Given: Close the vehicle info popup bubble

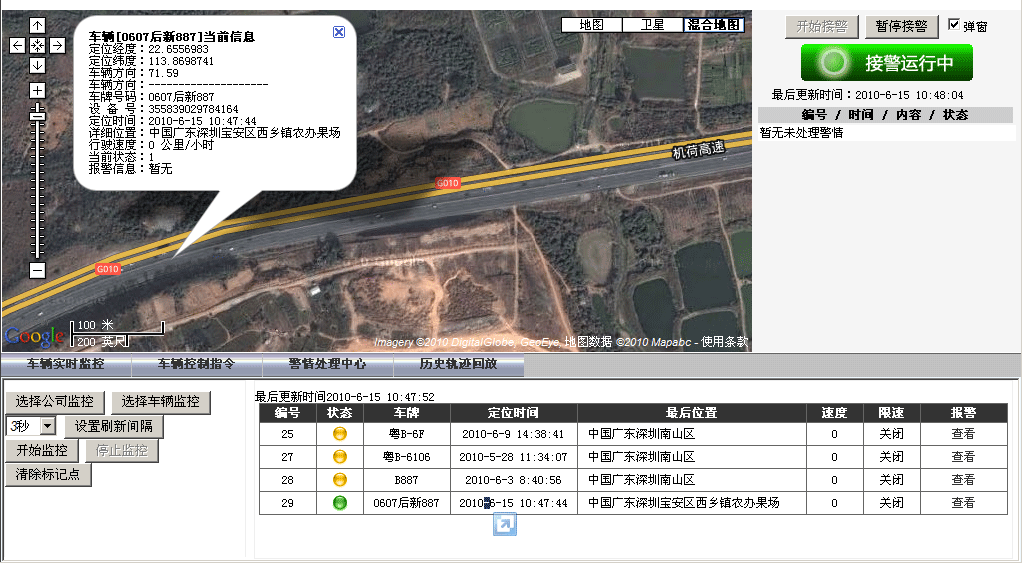Looking at the screenshot, I should coord(338,32).
